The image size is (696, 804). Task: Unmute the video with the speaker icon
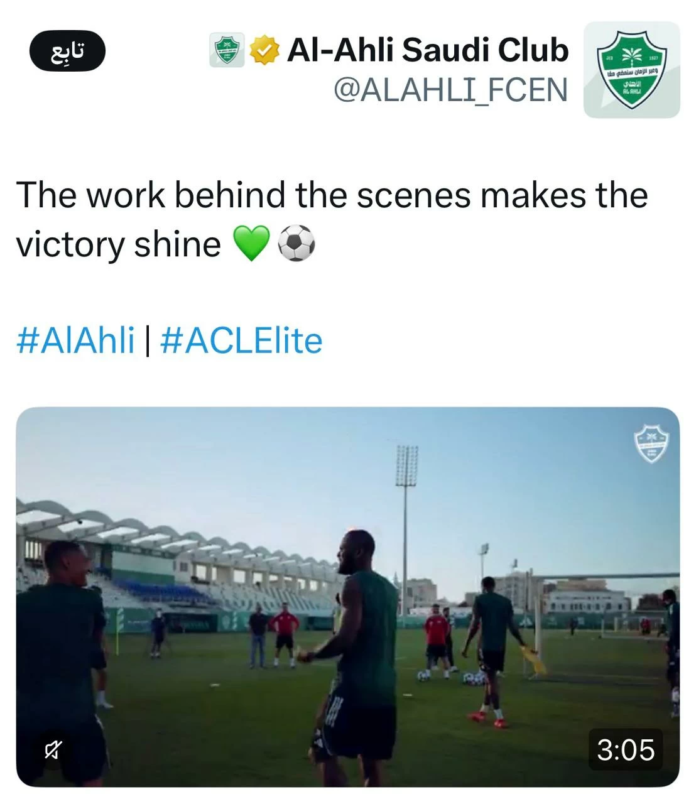(53, 750)
